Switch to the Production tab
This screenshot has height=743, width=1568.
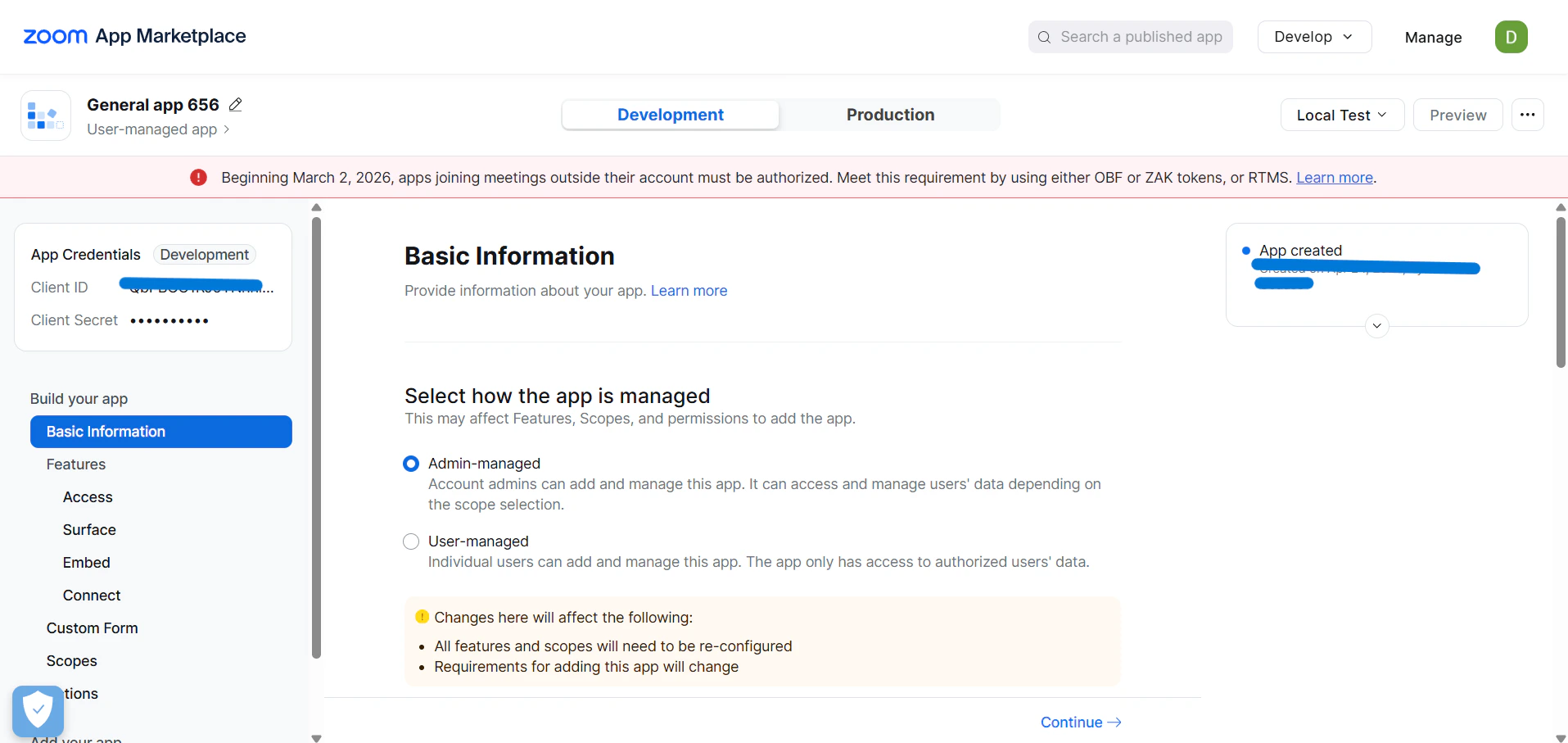click(x=890, y=115)
